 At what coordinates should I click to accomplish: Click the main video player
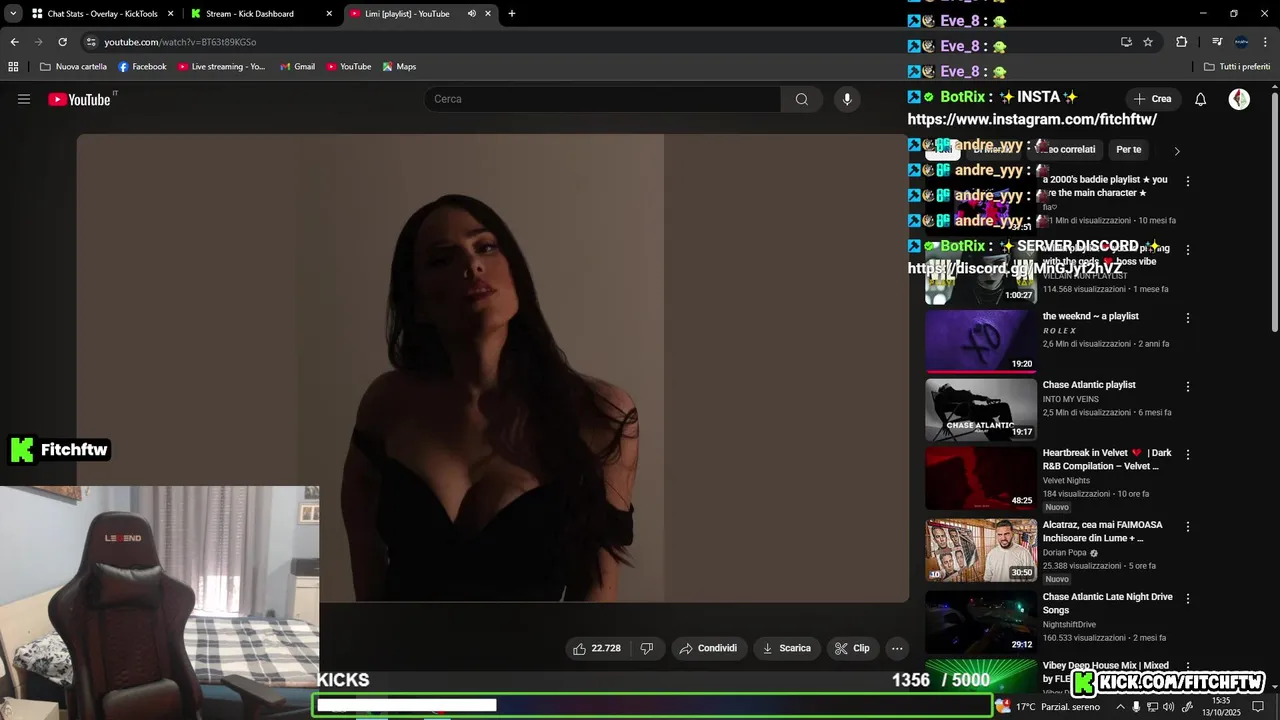coord(493,368)
